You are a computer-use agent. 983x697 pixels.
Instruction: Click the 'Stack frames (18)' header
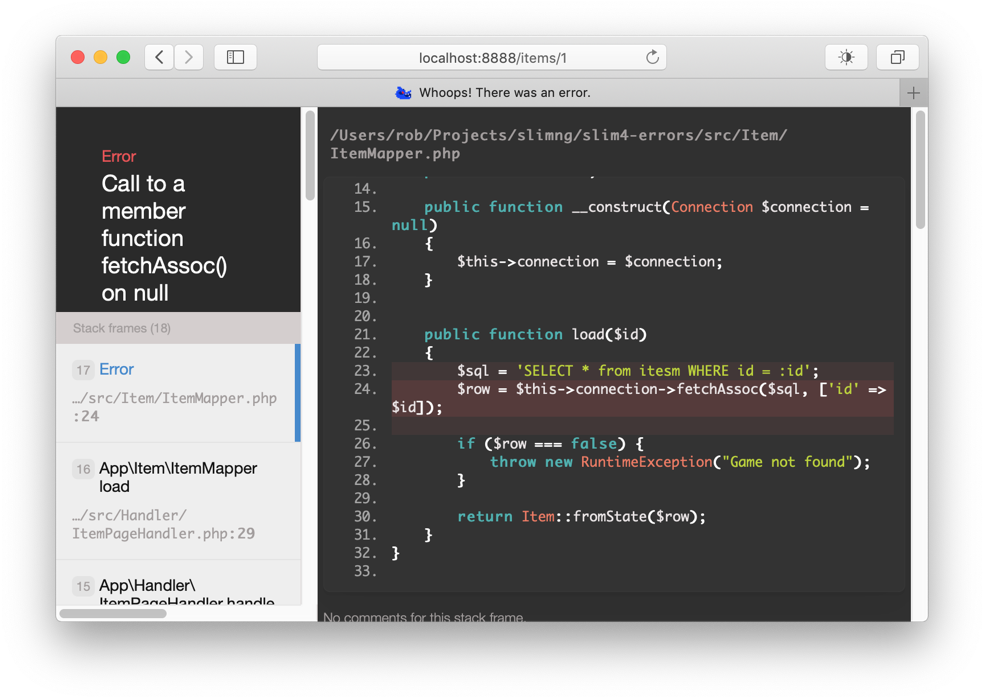[178, 328]
